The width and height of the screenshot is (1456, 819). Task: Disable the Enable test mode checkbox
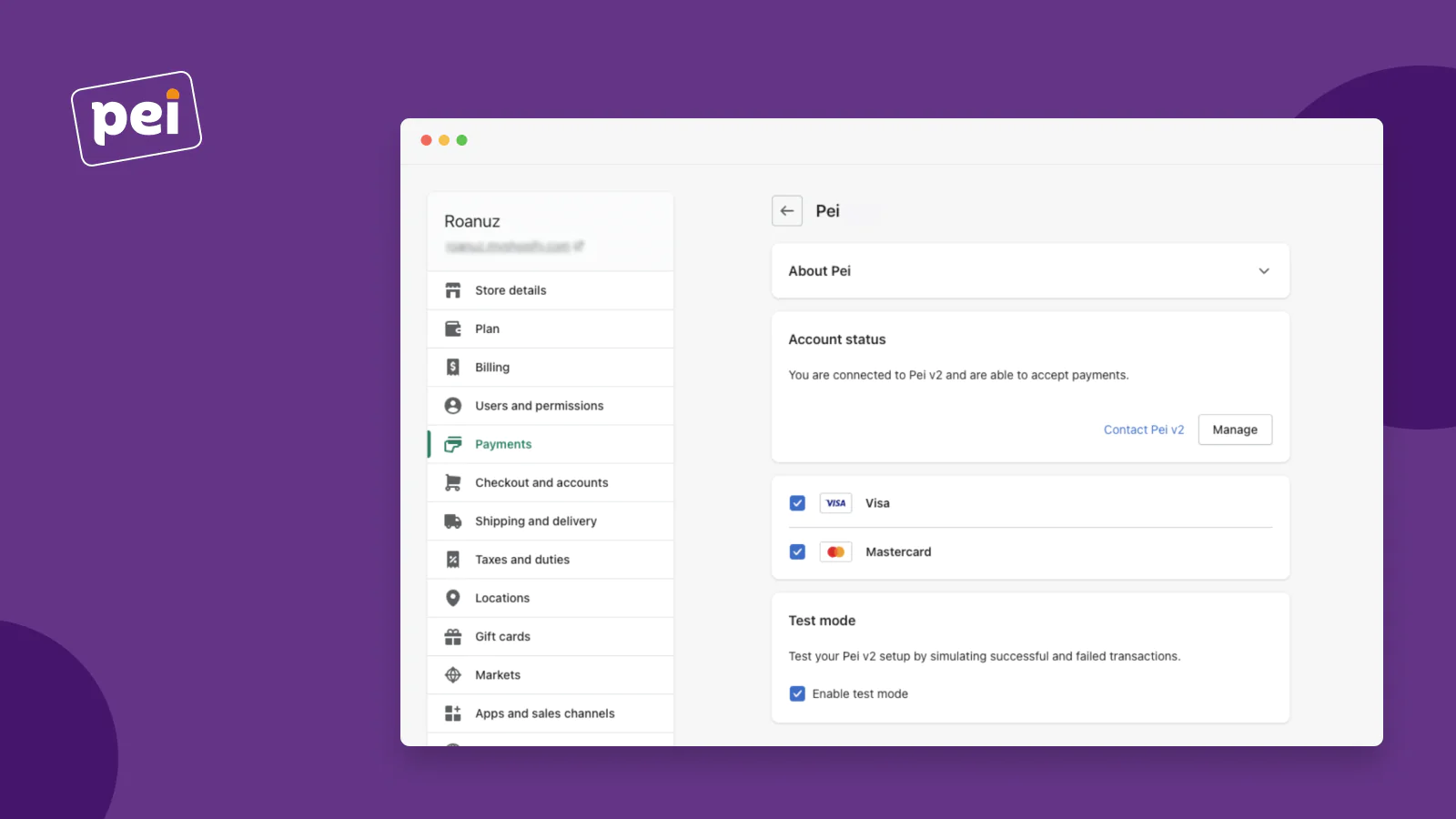point(797,693)
